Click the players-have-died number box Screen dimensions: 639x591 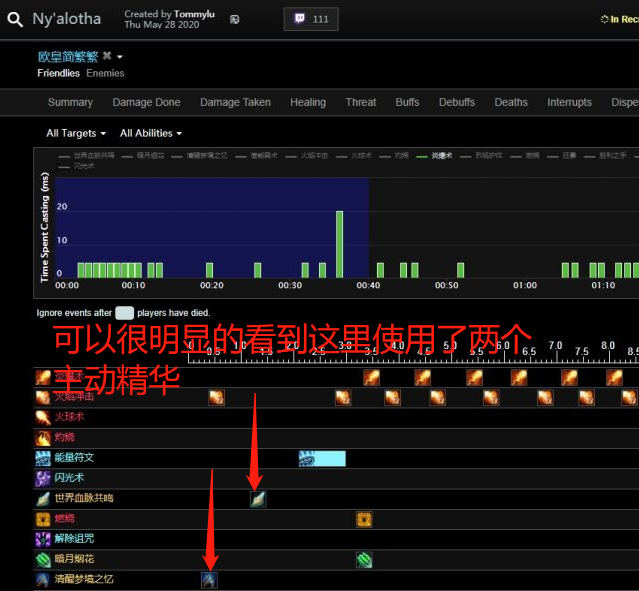(x=124, y=313)
